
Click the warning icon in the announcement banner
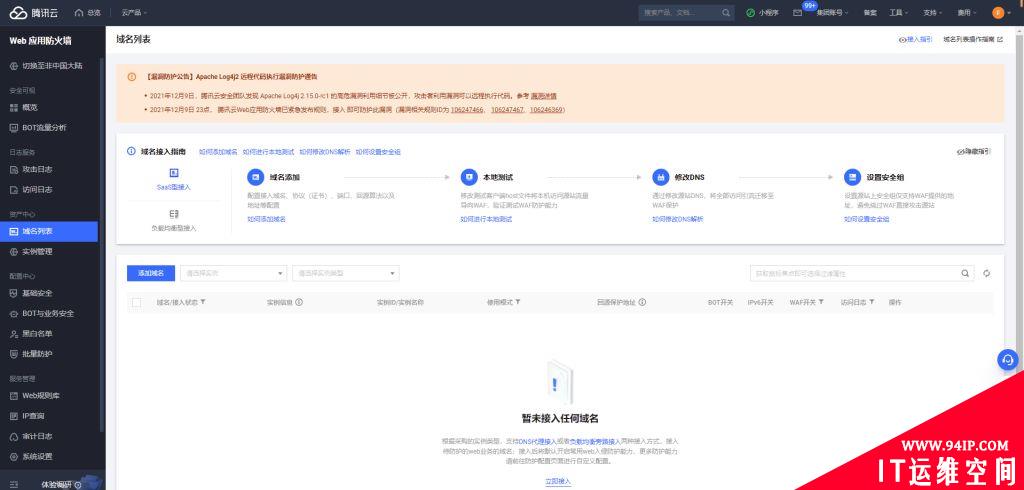point(132,76)
